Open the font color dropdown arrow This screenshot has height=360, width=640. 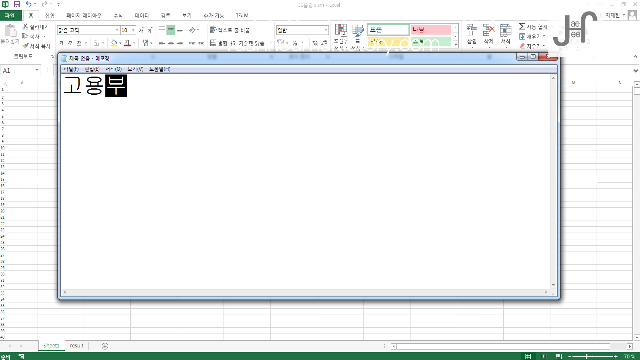134,43
